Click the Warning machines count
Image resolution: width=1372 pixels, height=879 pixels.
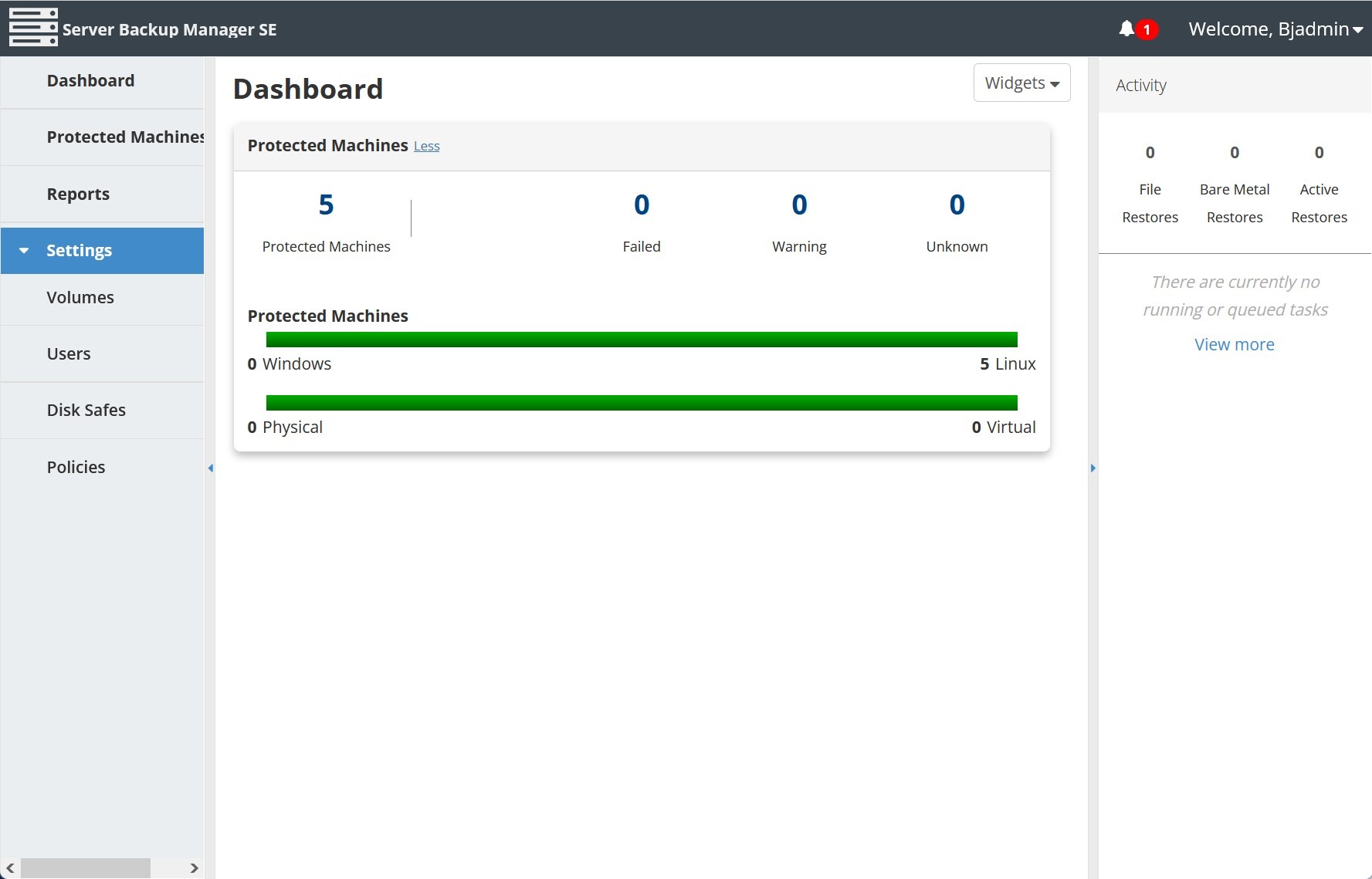point(799,205)
